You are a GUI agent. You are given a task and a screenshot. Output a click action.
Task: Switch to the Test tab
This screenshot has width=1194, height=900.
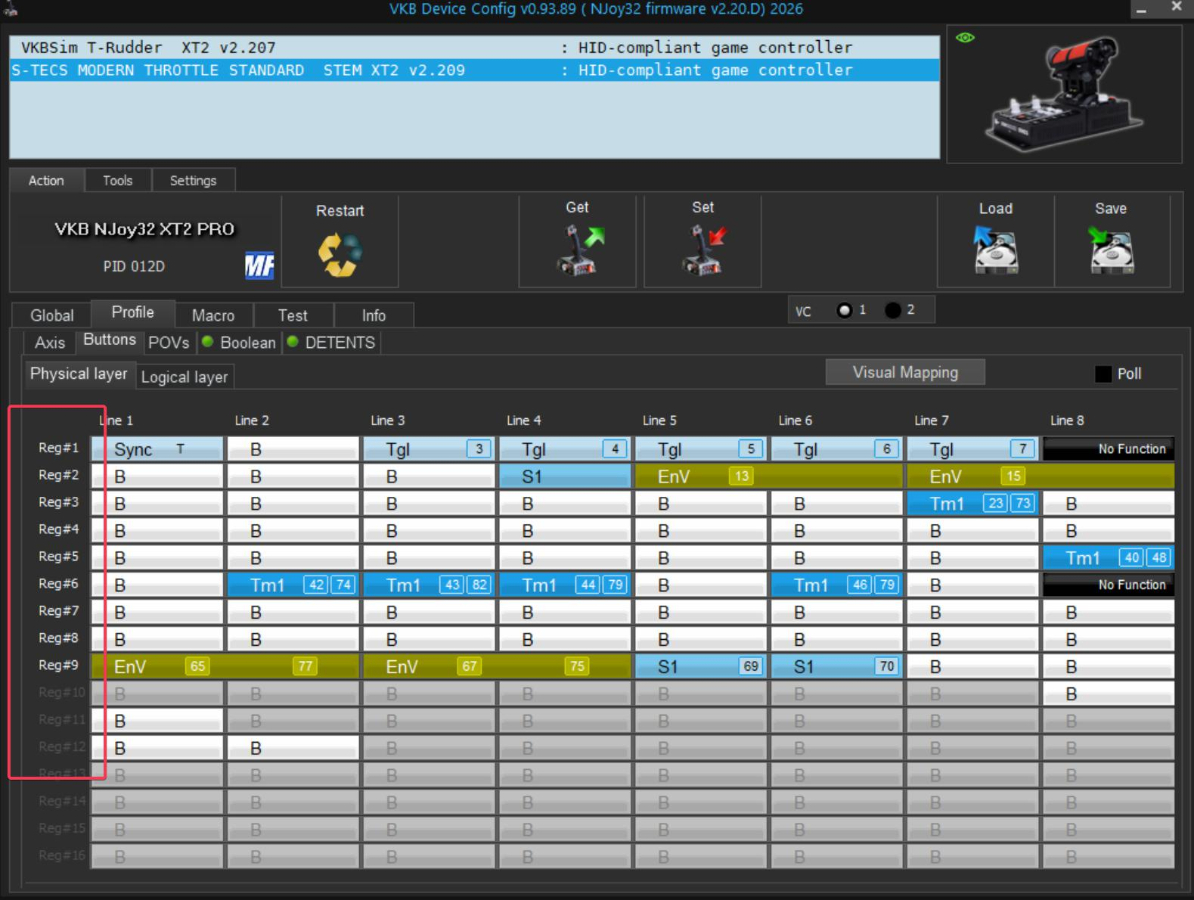[x=292, y=315]
